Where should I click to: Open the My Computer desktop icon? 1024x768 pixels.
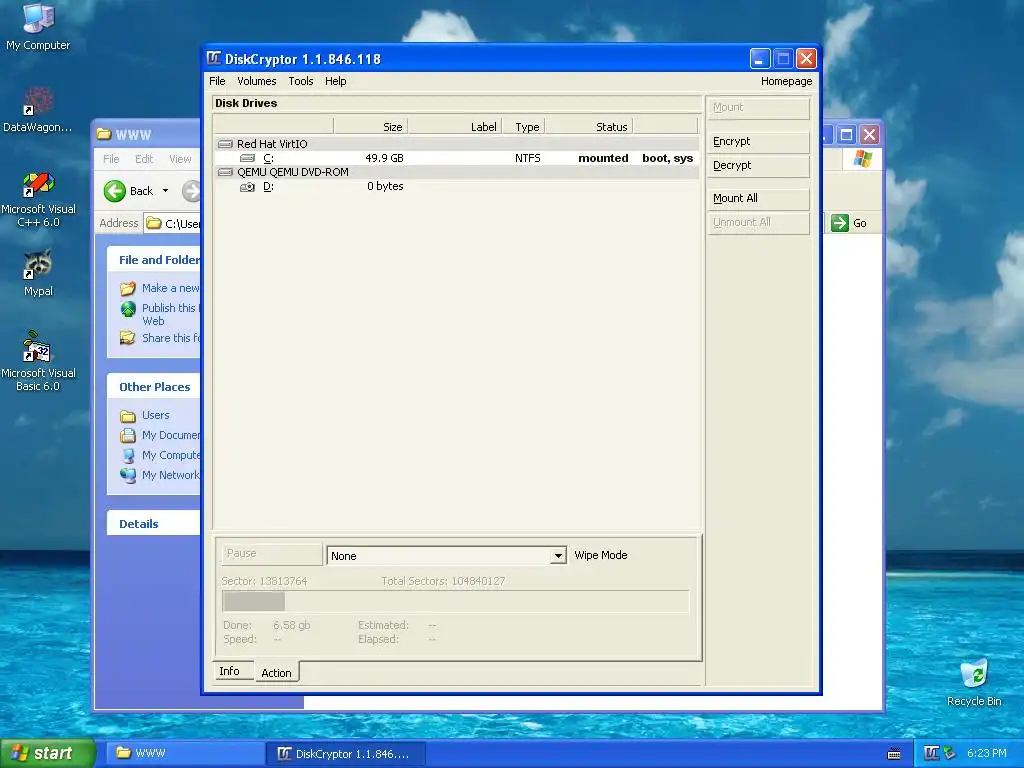click(x=38, y=27)
